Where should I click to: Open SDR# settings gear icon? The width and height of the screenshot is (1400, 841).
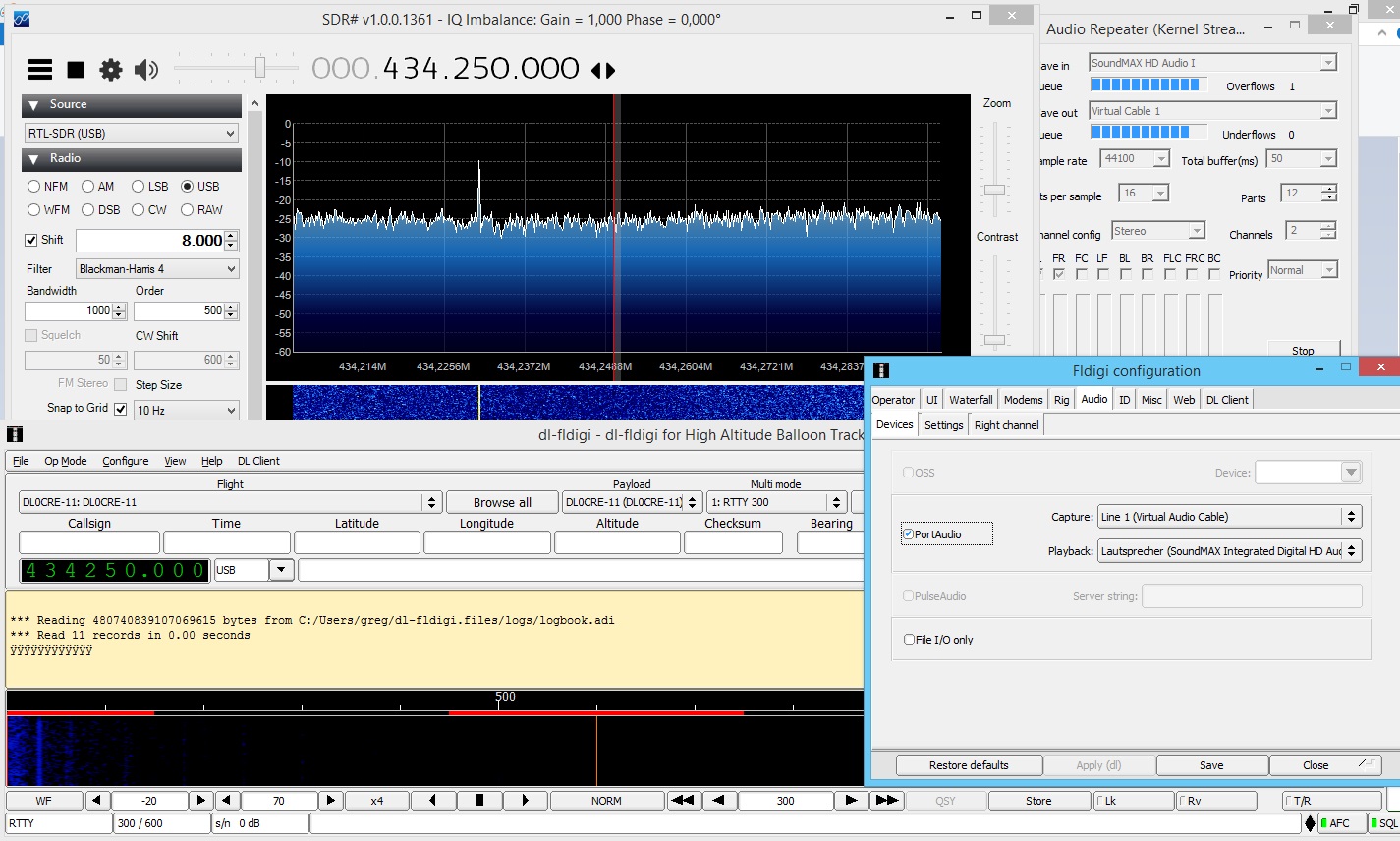click(x=111, y=69)
